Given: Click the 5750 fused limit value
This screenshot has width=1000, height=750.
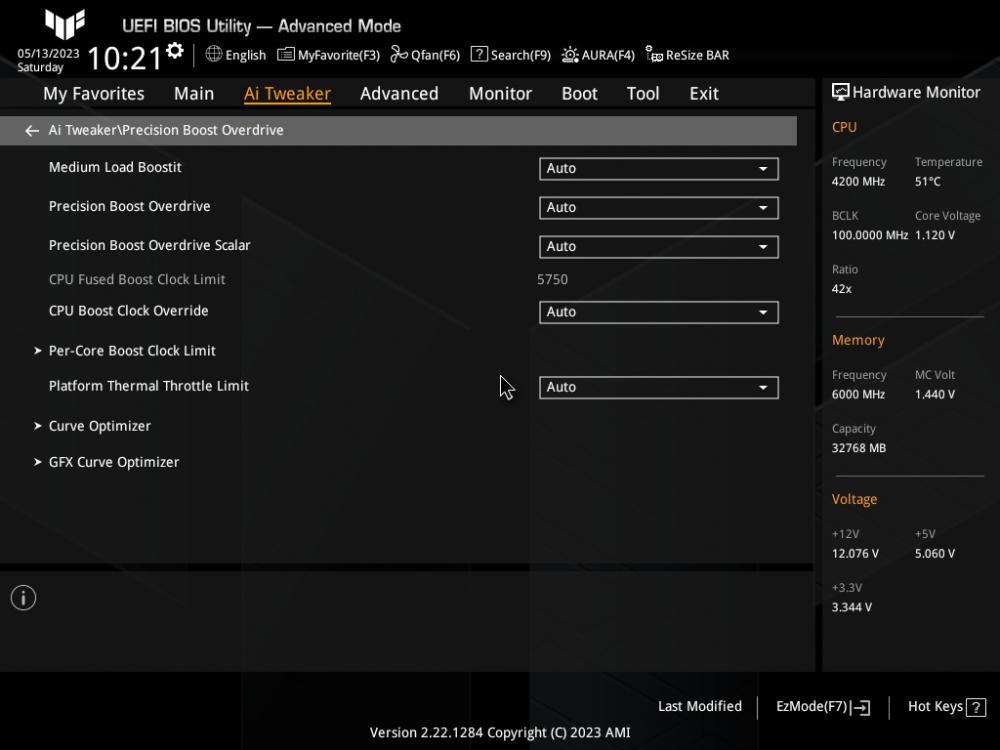Looking at the screenshot, I should coord(552,279).
